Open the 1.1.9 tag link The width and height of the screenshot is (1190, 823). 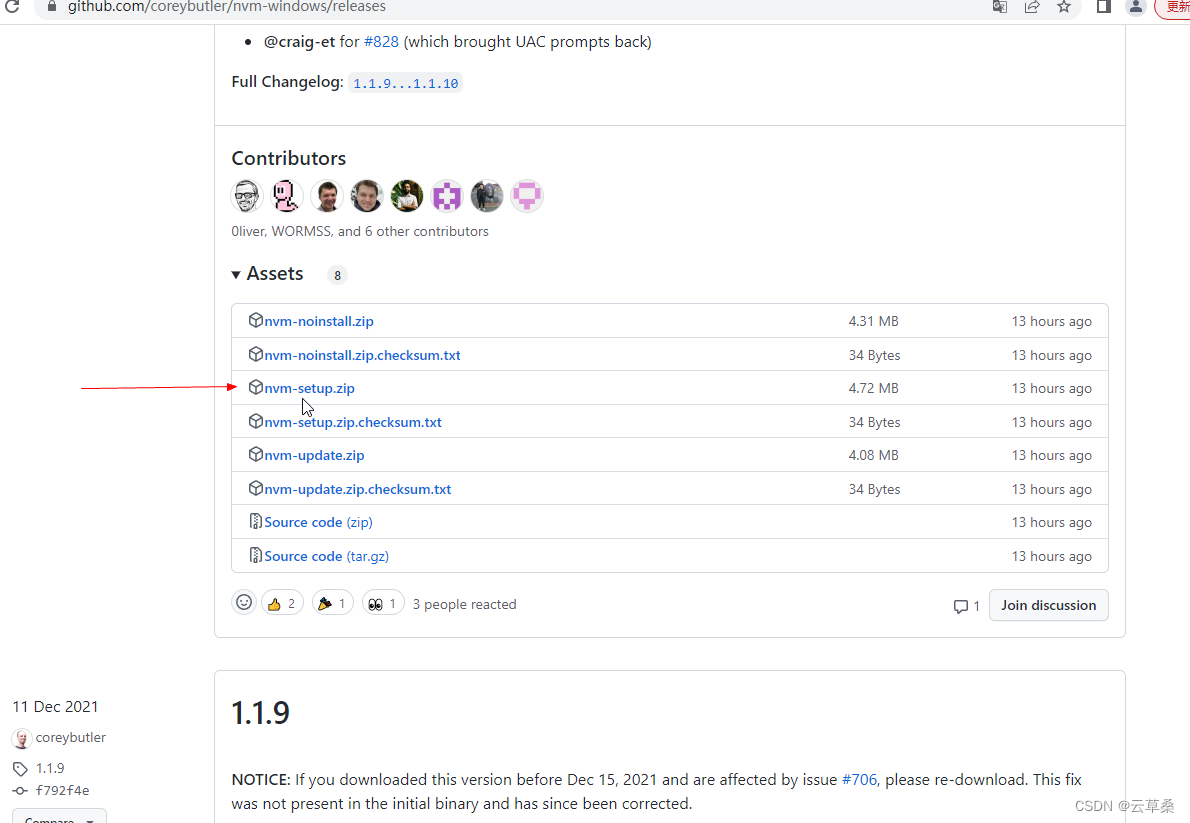tap(50, 768)
